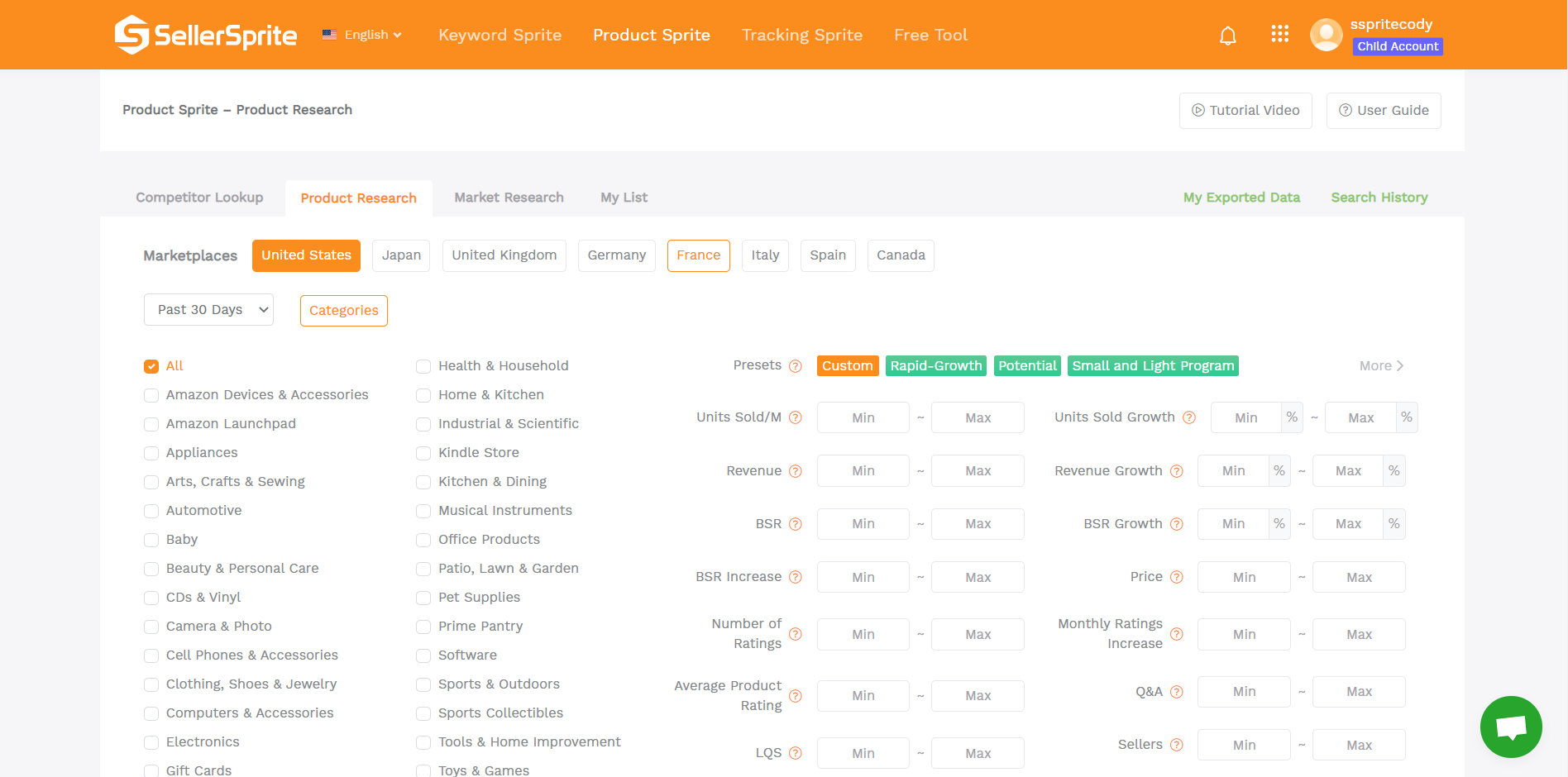Check the Office Products category
Viewport: 1568px width, 777px height.
pyautogui.click(x=423, y=540)
